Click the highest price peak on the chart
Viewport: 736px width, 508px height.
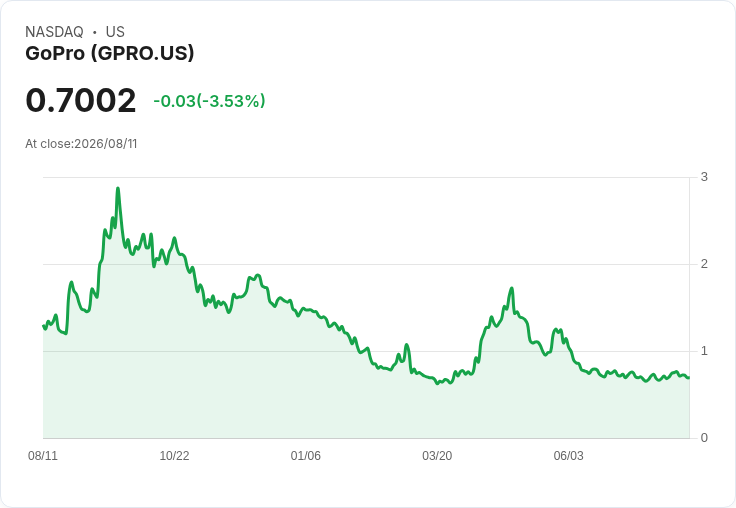118,188
